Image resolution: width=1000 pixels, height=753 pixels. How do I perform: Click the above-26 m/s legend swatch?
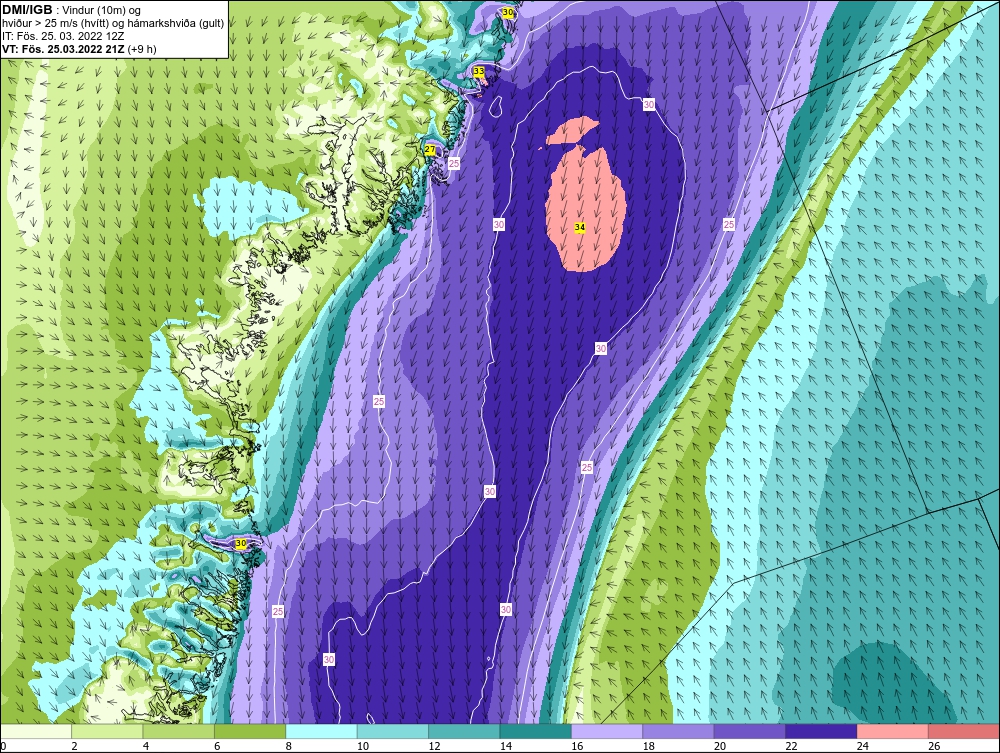click(x=964, y=732)
